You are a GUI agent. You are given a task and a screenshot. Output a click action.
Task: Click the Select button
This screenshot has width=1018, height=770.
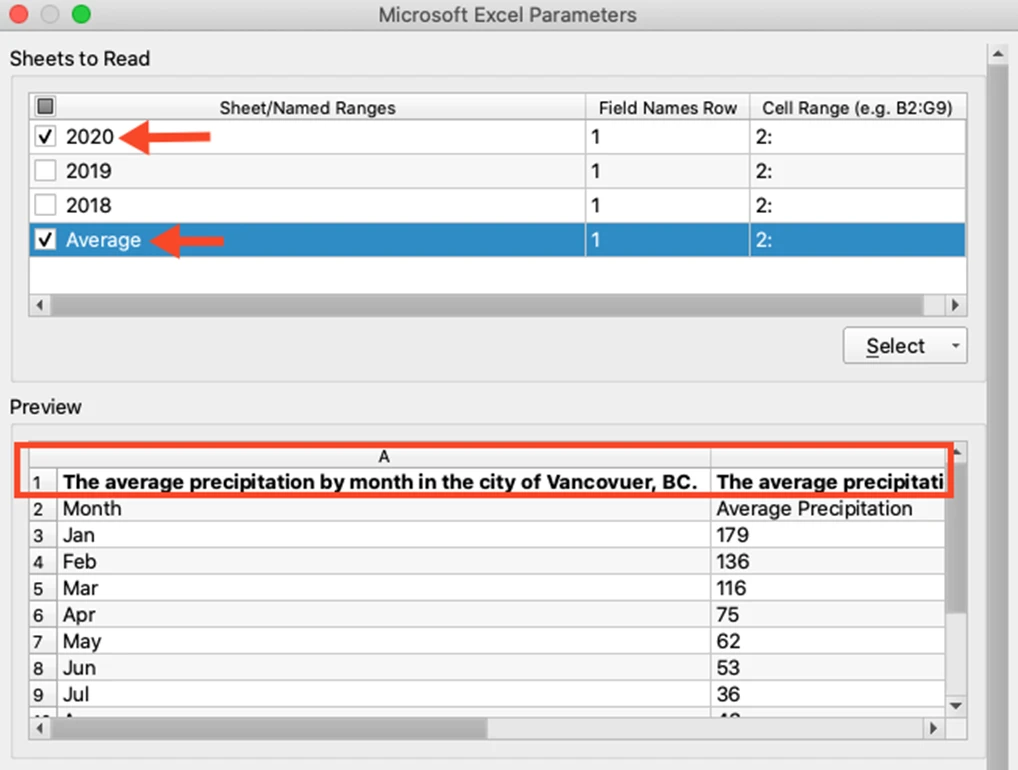(896, 345)
